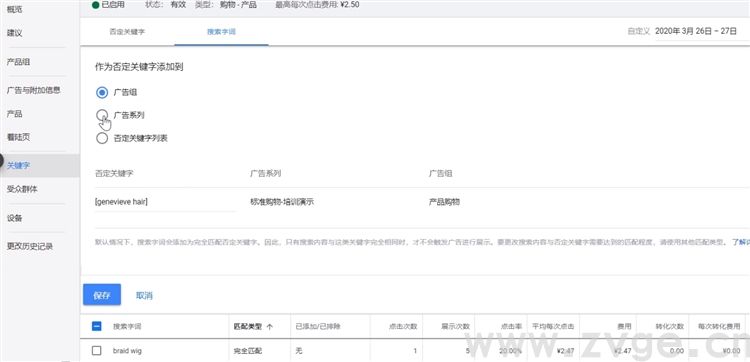Sort by 点击率 column header
Viewport: 750px width, 362px height.
pos(511,327)
